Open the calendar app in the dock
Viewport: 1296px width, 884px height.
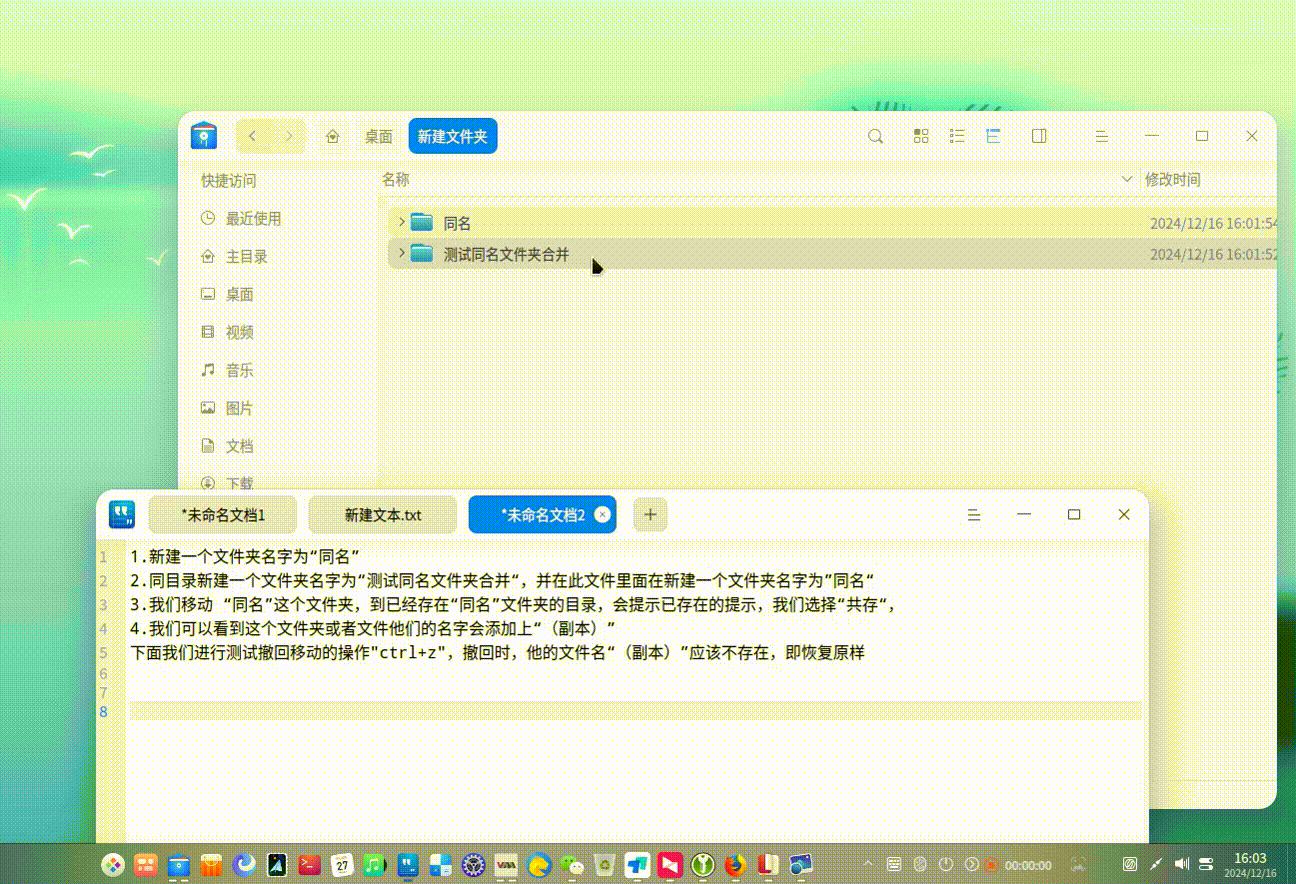tap(342, 865)
